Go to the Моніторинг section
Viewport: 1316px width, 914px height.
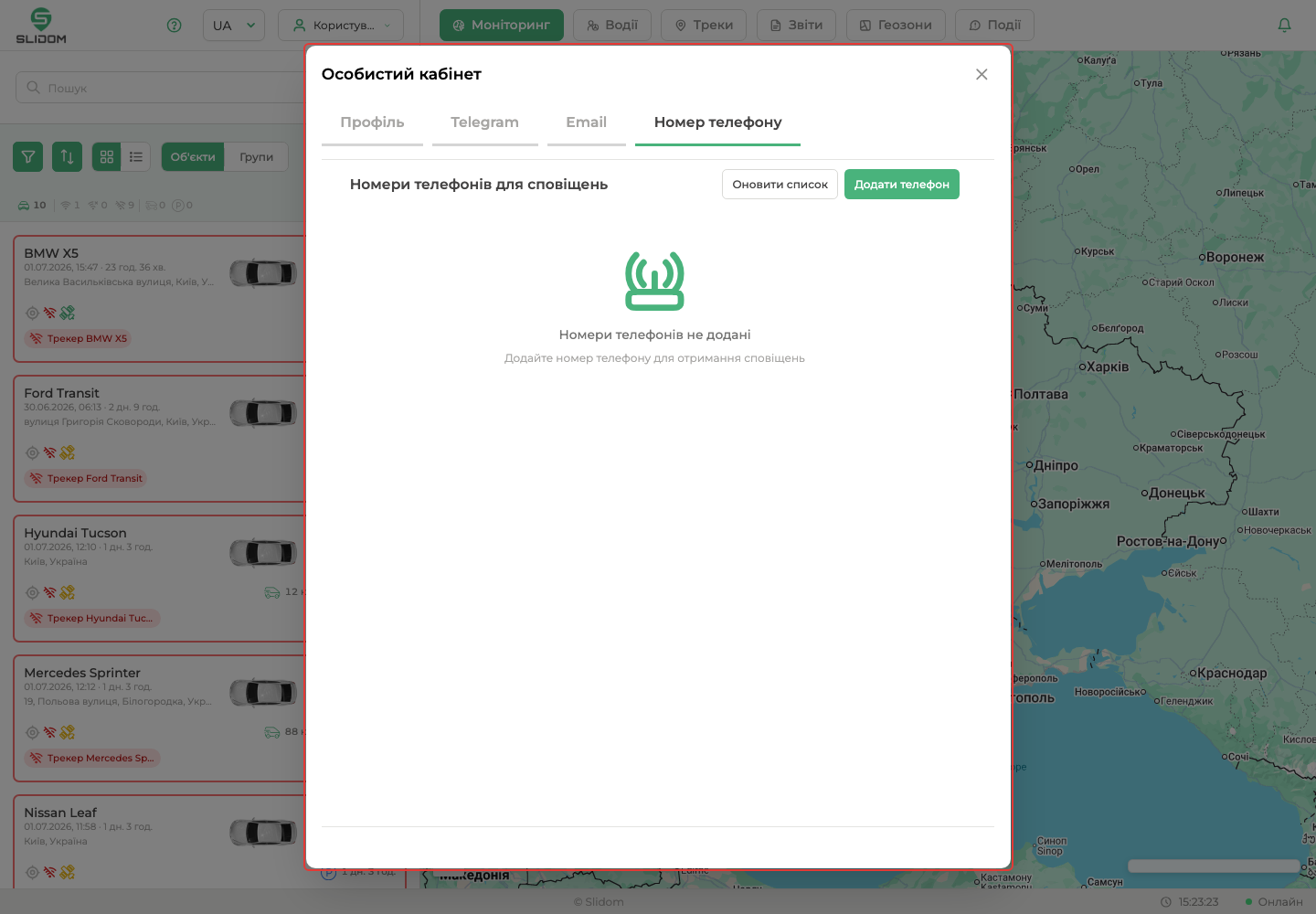[x=502, y=26]
